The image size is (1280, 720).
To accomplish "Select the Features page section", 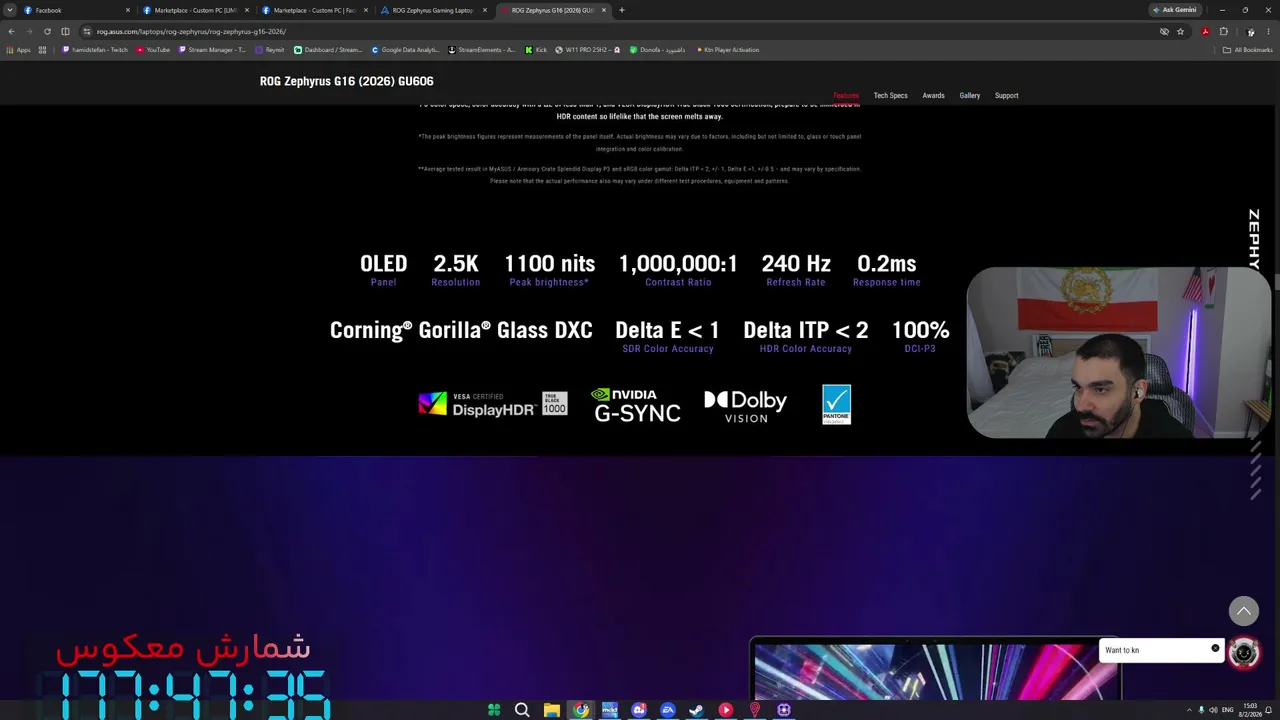I will point(846,96).
